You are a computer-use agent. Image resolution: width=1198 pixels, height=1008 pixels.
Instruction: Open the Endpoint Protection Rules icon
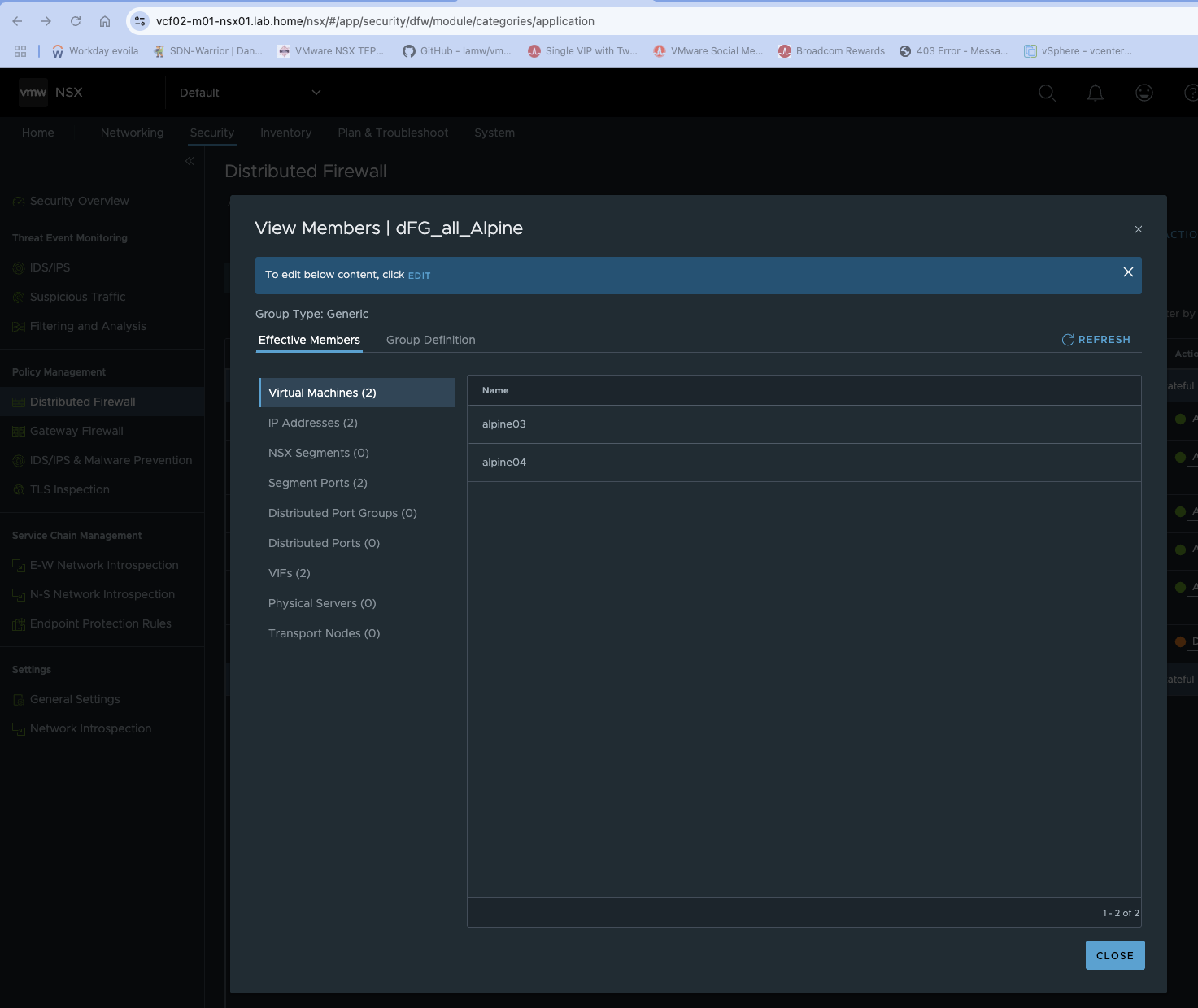click(17, 623)
